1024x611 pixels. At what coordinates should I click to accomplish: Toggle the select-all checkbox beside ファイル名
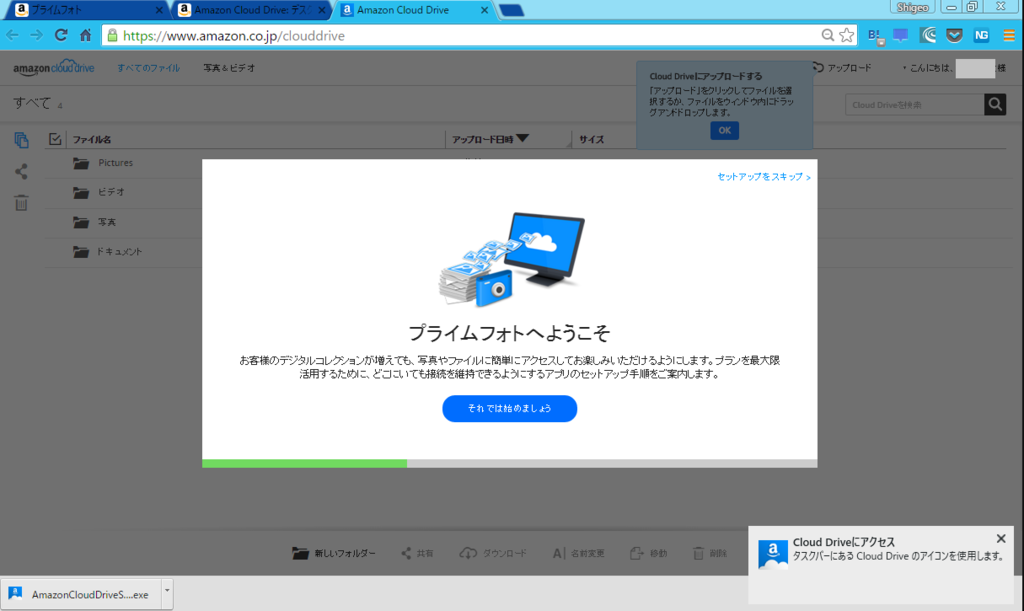click(55, 139)
